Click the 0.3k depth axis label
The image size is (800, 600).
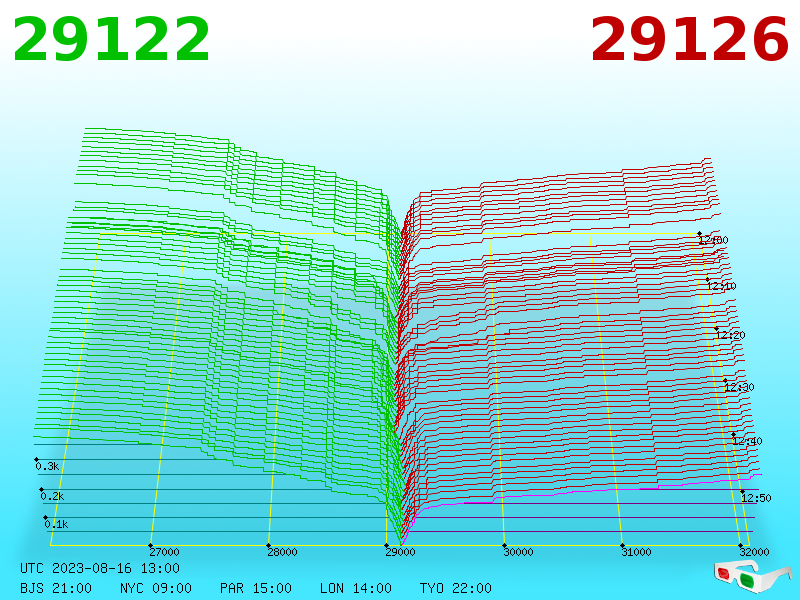[47, 466]
